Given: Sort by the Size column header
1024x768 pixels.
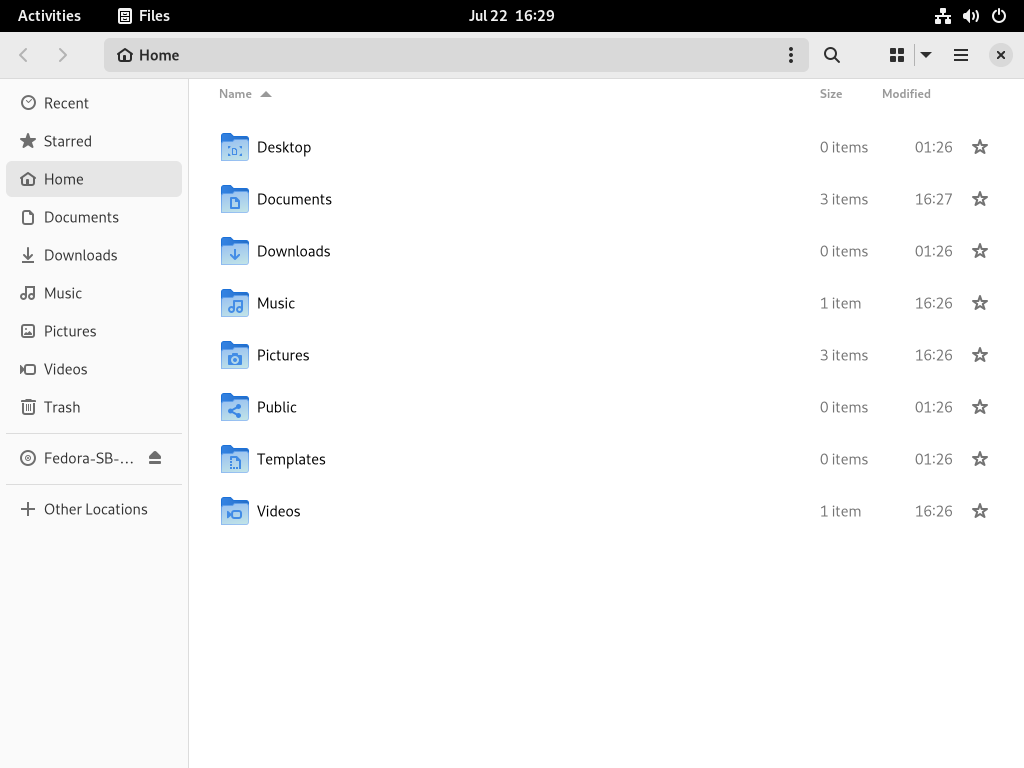Looking at the screenshot, I should tap(831, 94).
